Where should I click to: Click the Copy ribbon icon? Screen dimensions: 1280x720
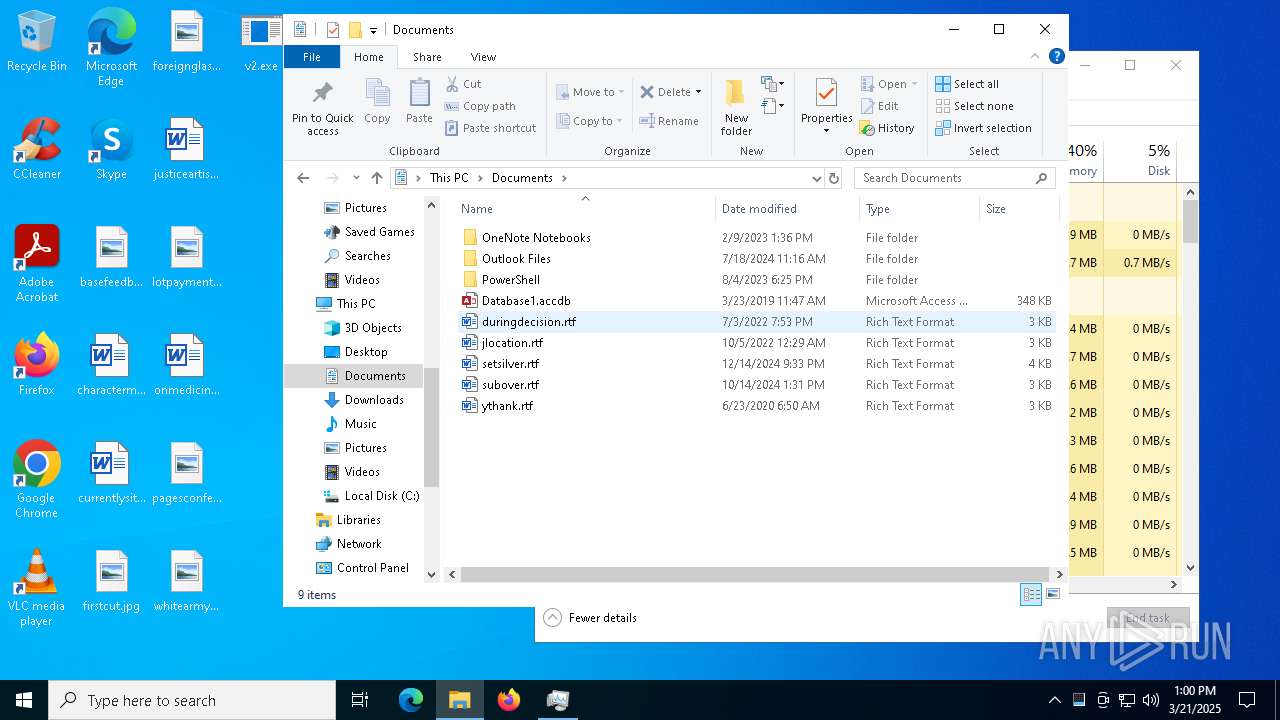[x=377, y=101]
